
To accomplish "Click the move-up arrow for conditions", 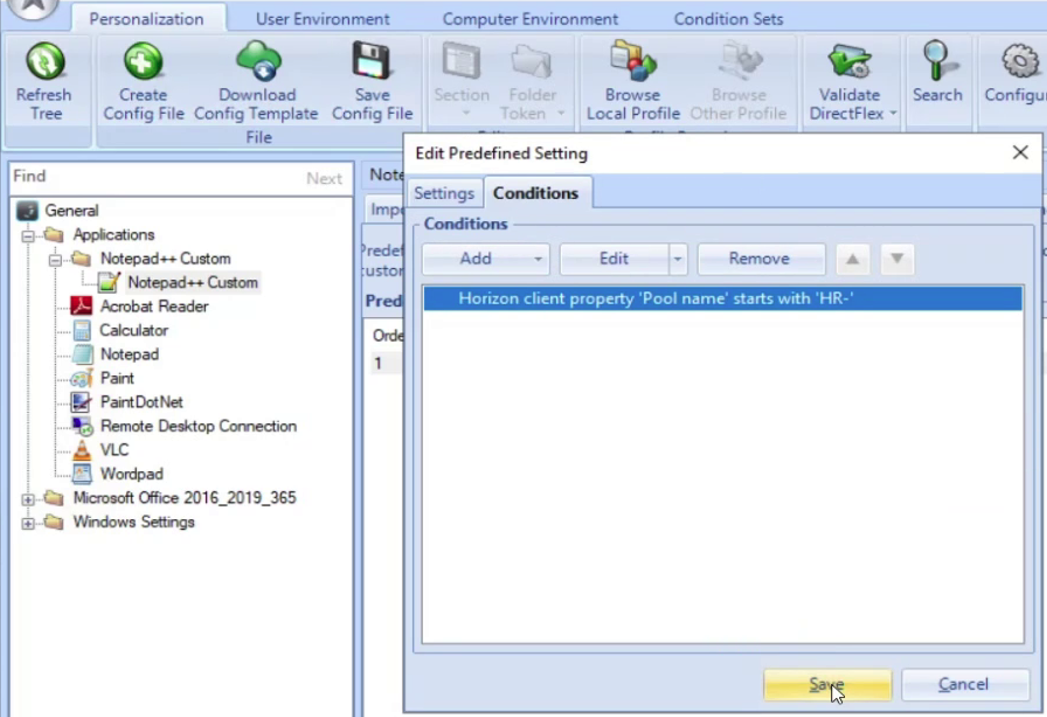I will [x=851, y=258].
